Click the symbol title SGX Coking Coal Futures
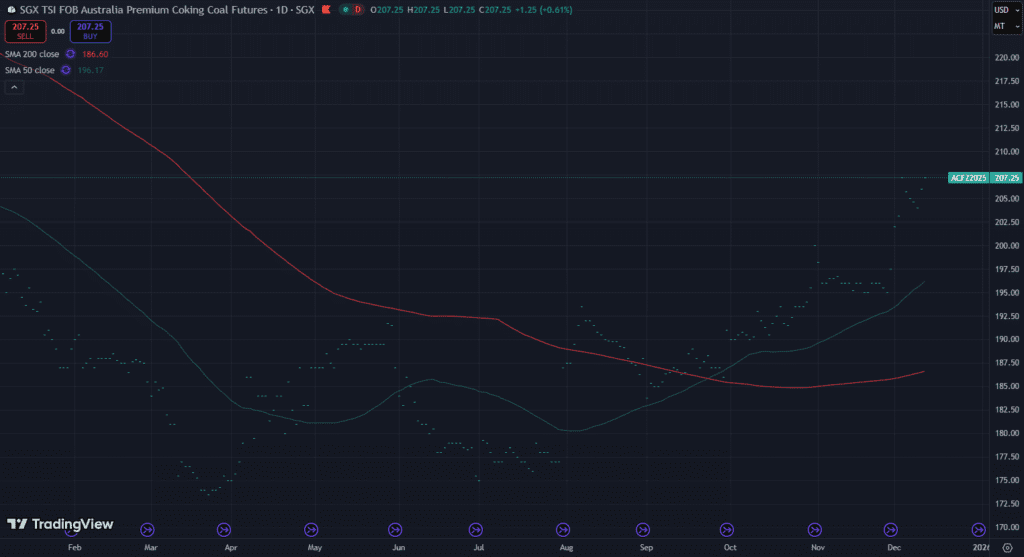Image resolution: width=1024 pixels, height=557 pixels. coord(160,9)
